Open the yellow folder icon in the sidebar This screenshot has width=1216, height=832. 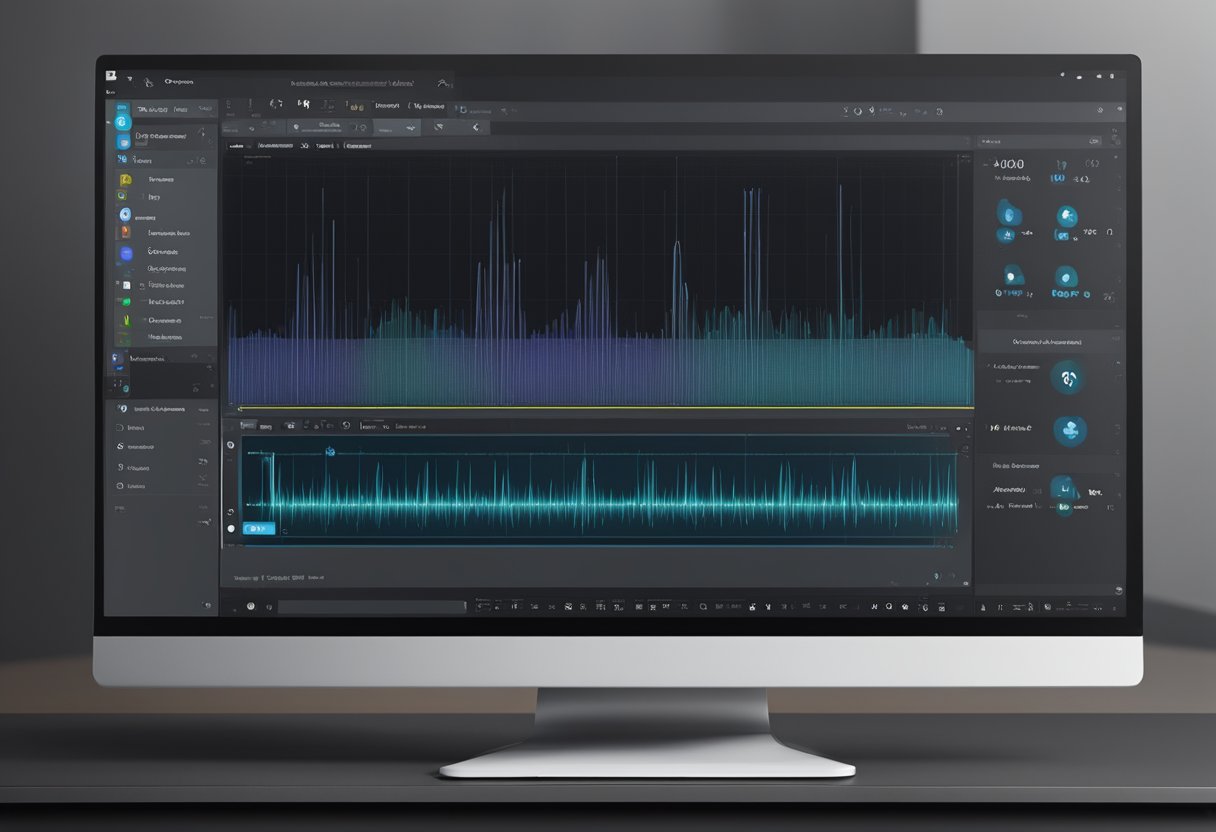(124, 178)
